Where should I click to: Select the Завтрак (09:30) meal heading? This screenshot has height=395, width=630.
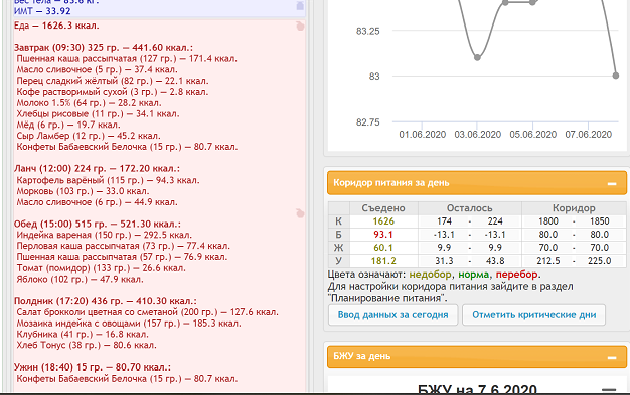[x=103, y=48]
